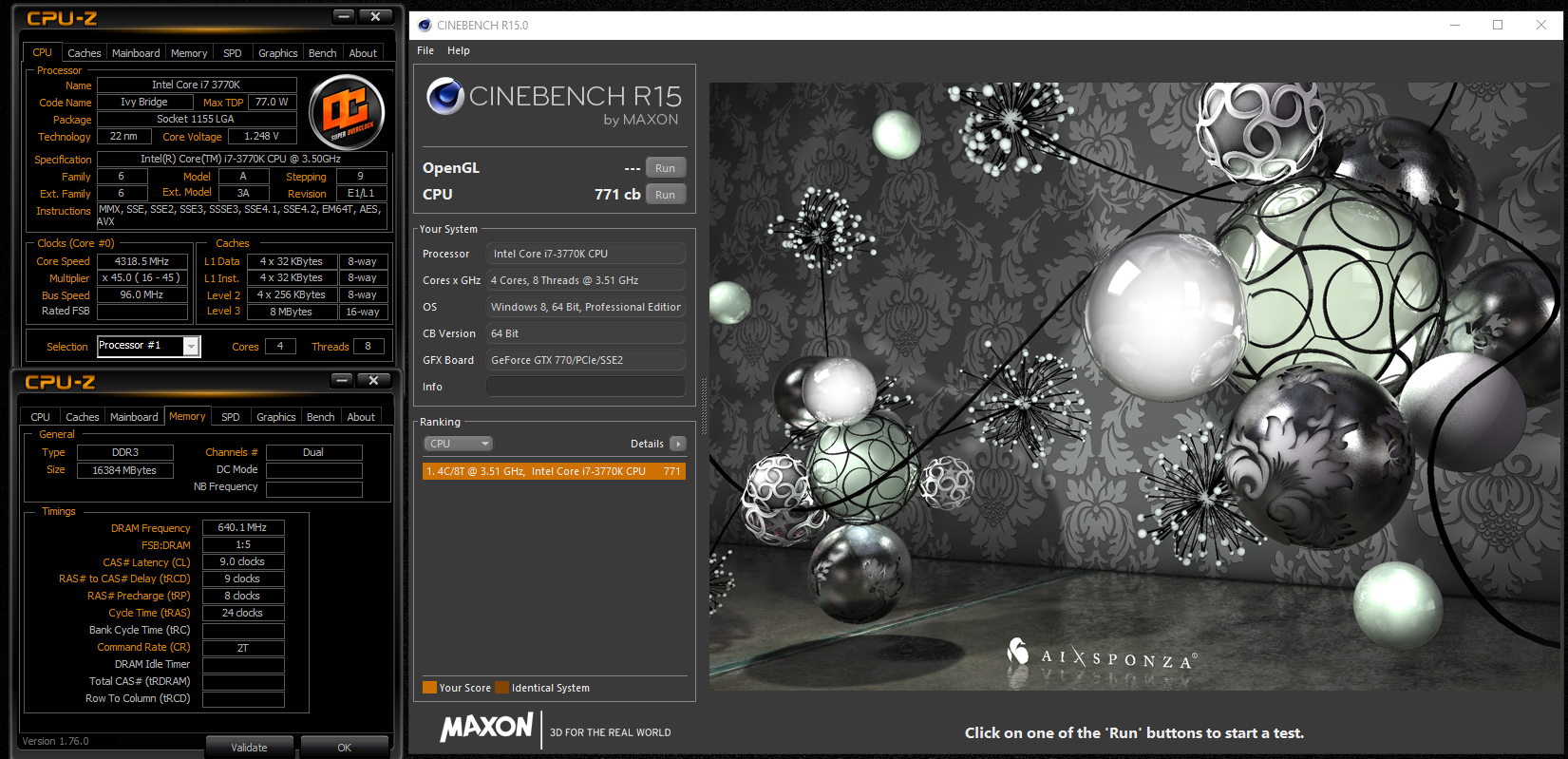Minimize the top CPU-Z window
The image size is (1568, 759).
[344, 16]
